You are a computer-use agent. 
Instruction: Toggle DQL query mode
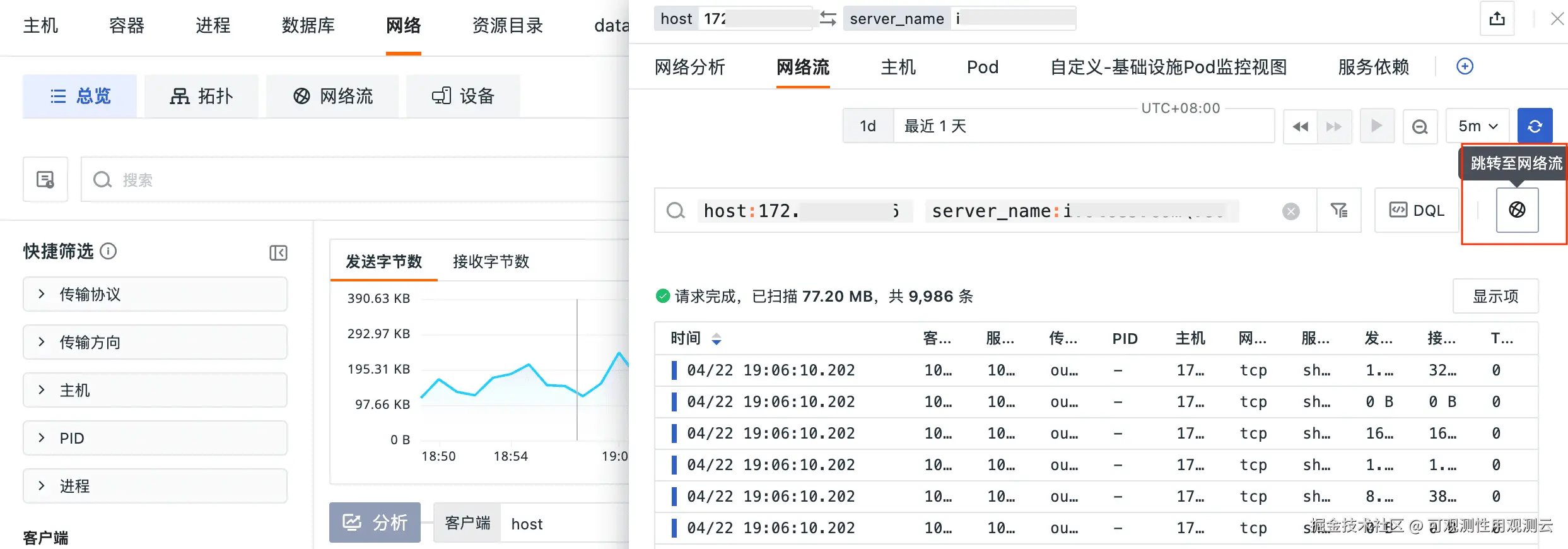coord(1417,210)
